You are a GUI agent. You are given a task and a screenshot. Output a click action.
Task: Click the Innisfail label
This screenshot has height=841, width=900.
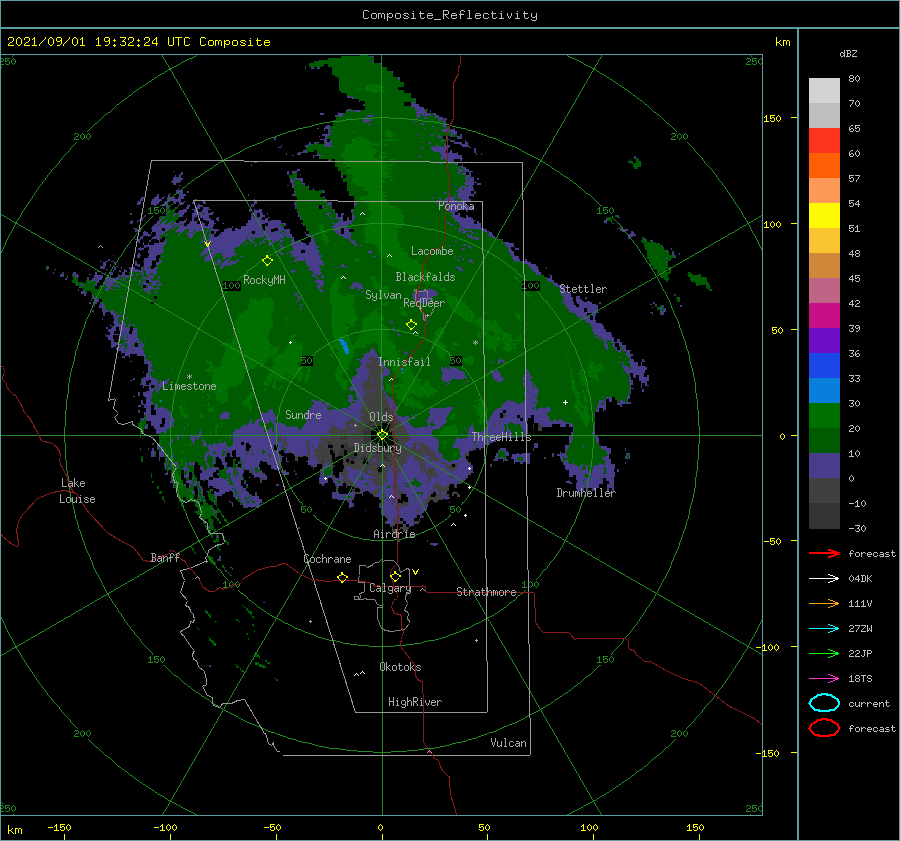coord(404,362)
